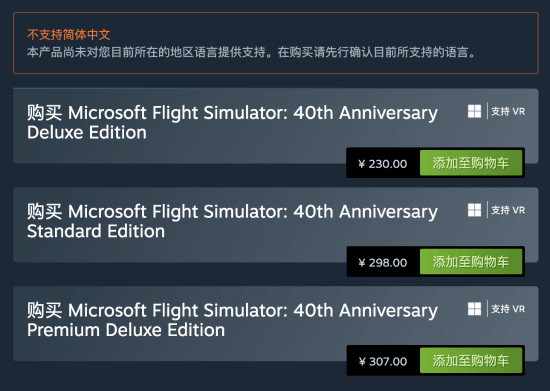This screenshot has height=391, width=550.
Task: Click the orange 不支持简体中文 warning heading
Action: tap(69, 35)
